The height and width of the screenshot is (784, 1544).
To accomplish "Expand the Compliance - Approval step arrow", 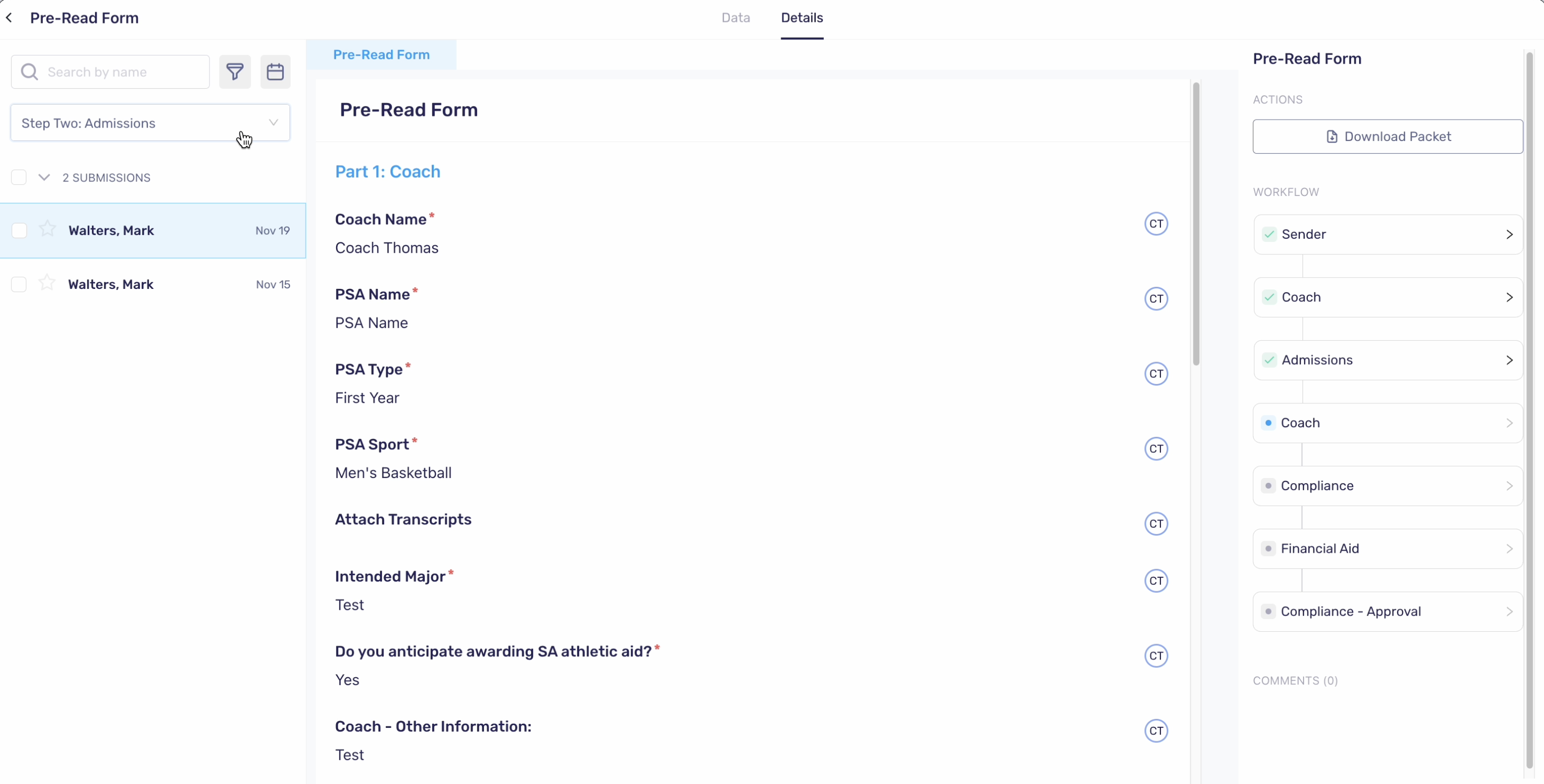I will click(x=1509, y=611).
